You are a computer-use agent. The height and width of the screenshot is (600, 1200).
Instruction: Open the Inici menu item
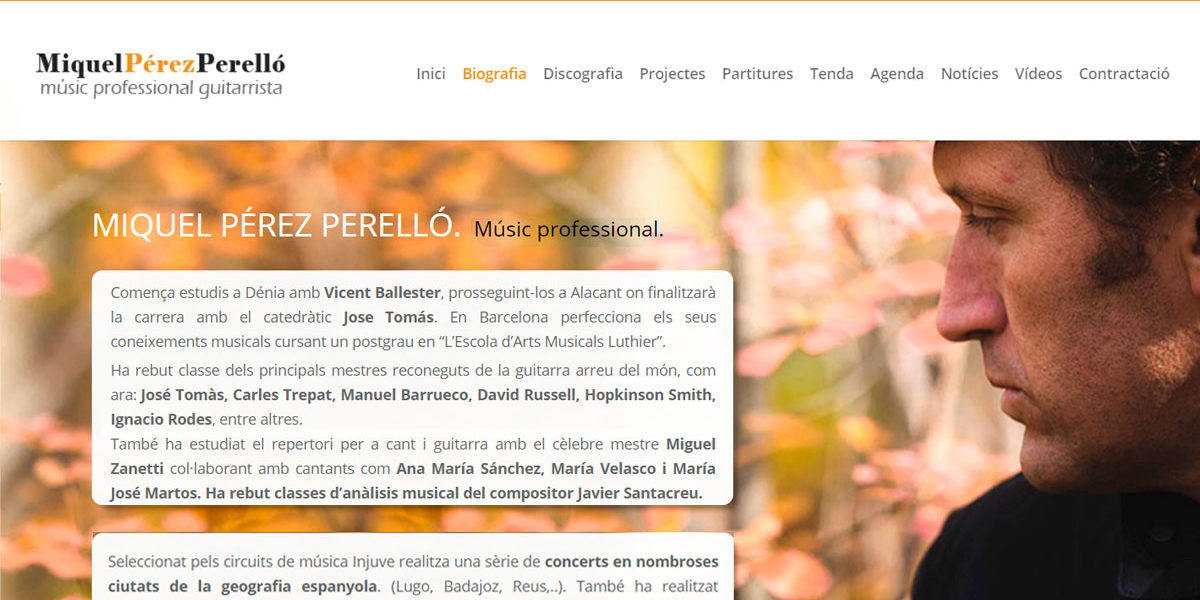click(x=431, y=73)
